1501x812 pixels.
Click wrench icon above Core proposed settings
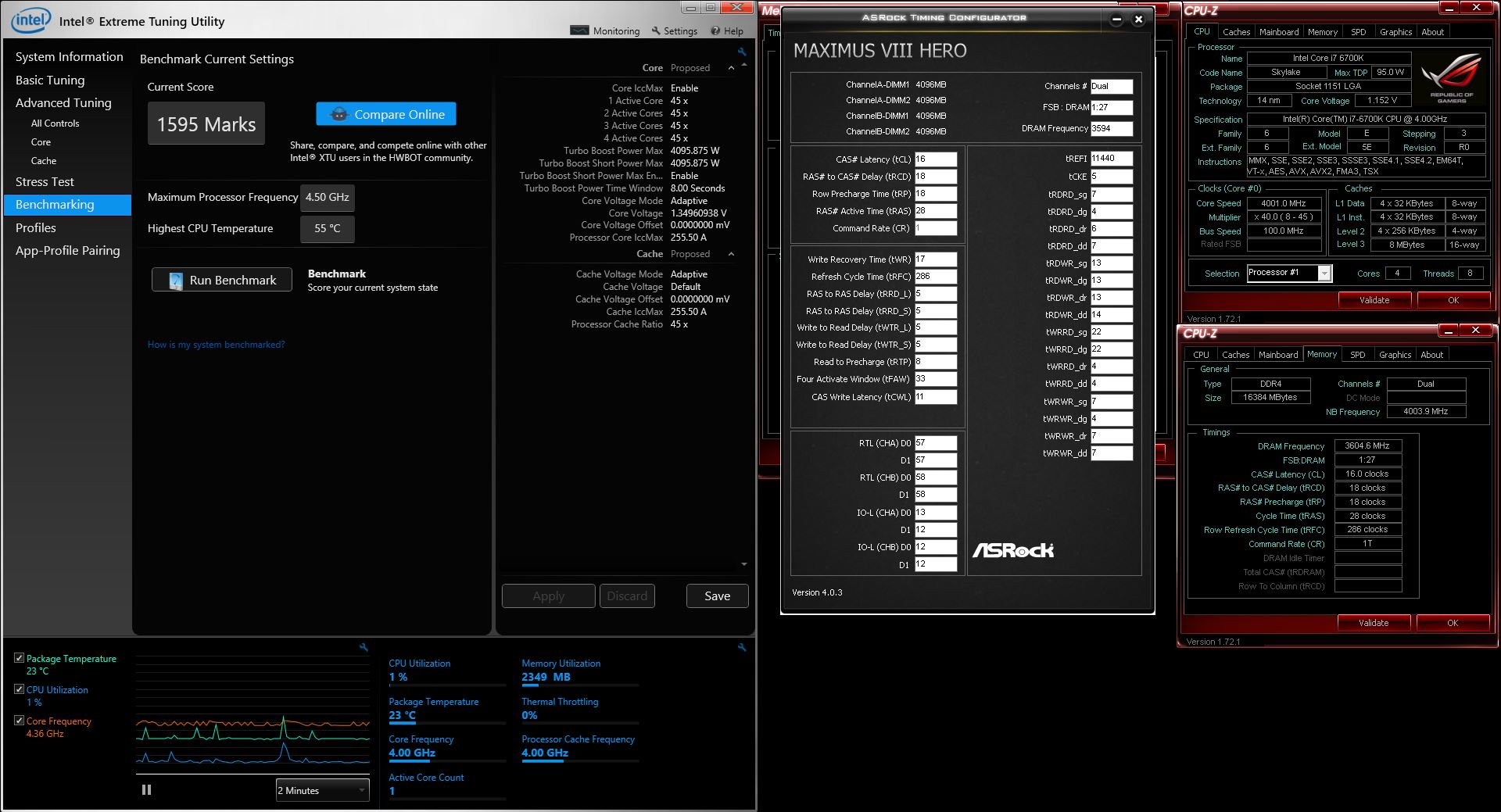[742, 52]
